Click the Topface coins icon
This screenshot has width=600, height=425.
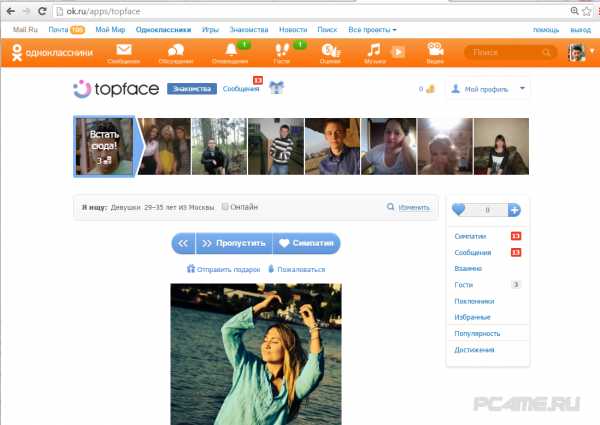coord(430,90)
